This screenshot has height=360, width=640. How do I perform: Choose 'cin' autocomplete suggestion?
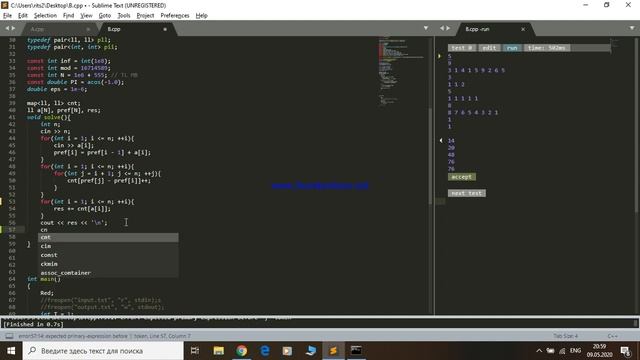click(108, 246)
